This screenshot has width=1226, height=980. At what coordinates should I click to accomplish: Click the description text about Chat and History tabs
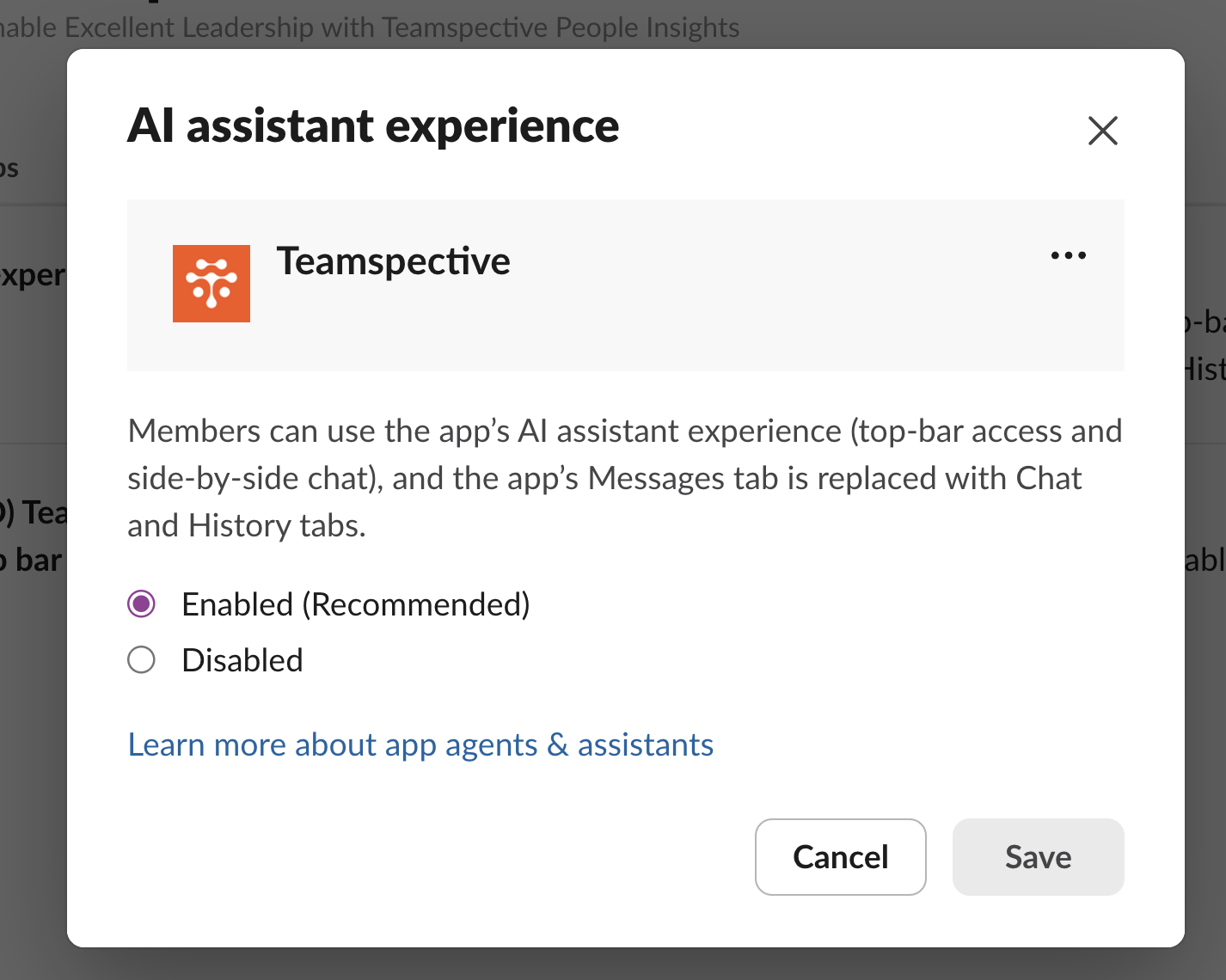625,478
